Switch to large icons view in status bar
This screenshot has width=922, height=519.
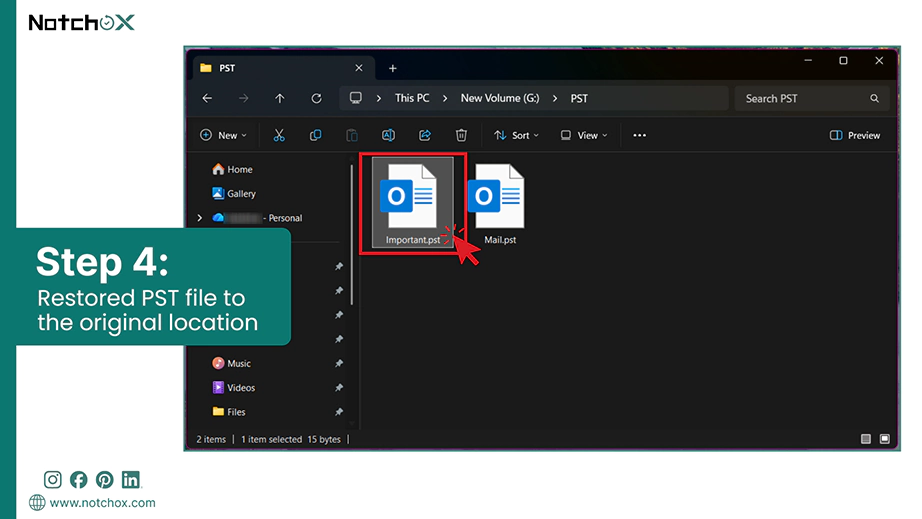[884, 439]
